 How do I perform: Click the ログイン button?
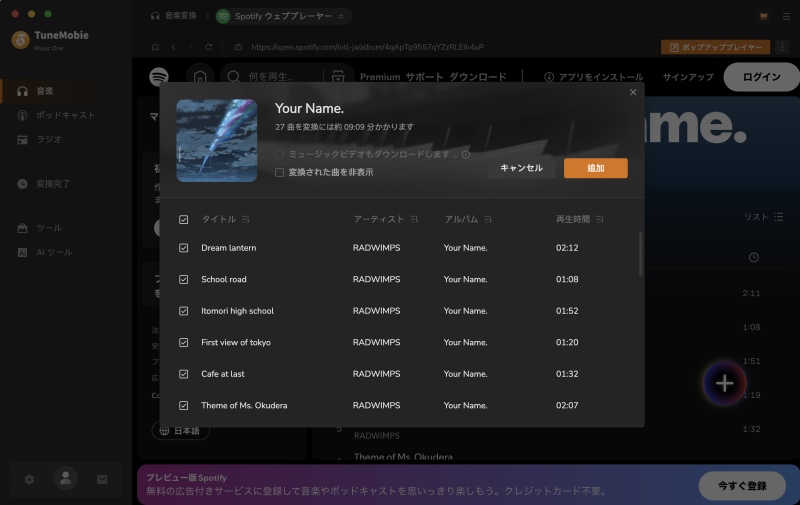762,77
